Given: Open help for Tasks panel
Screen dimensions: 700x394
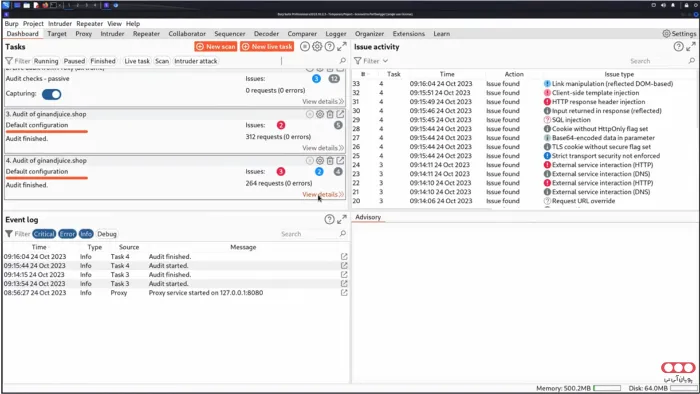Looking at the screenshot, I should 329,46.
